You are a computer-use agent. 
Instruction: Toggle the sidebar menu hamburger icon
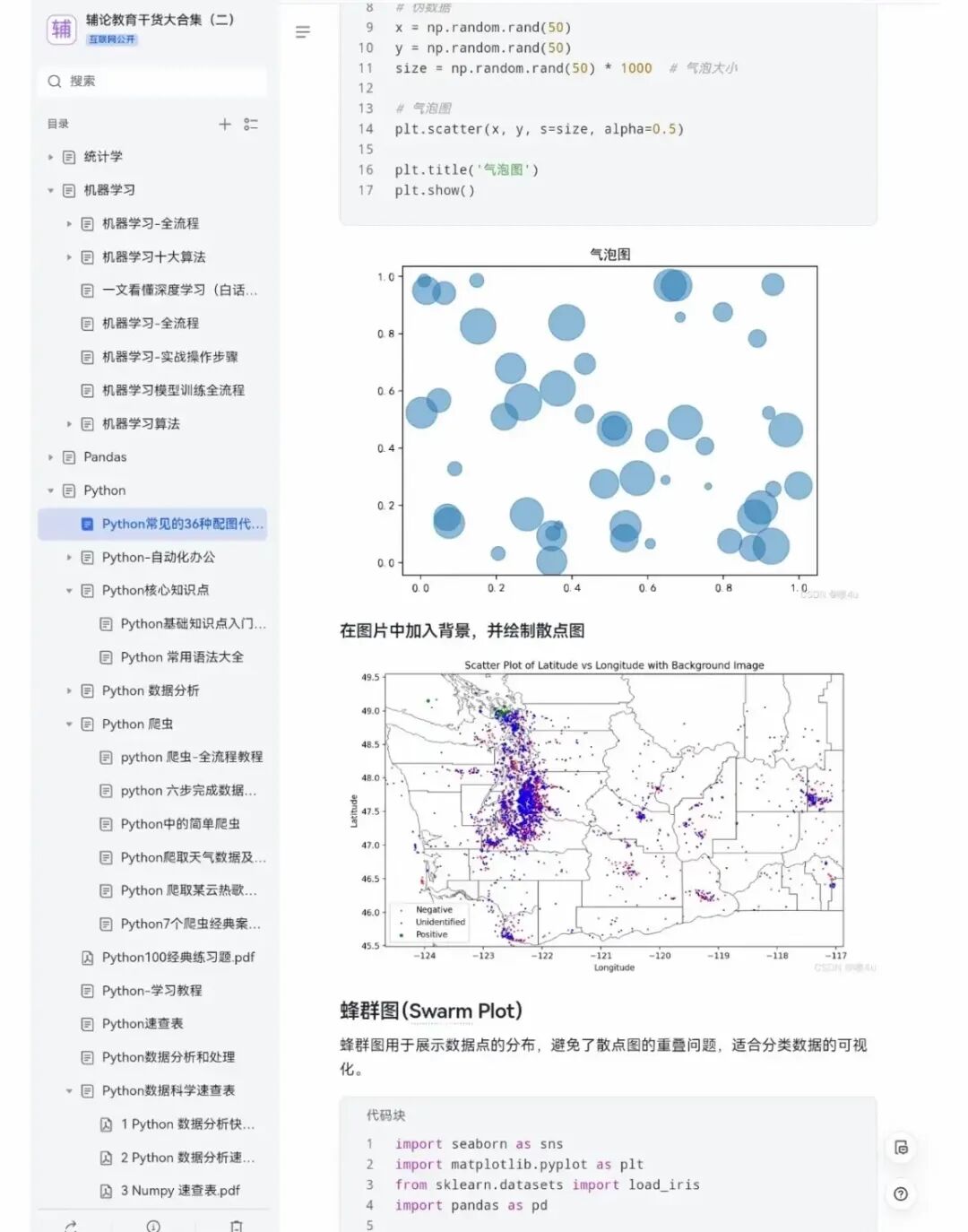coord(303,32)
